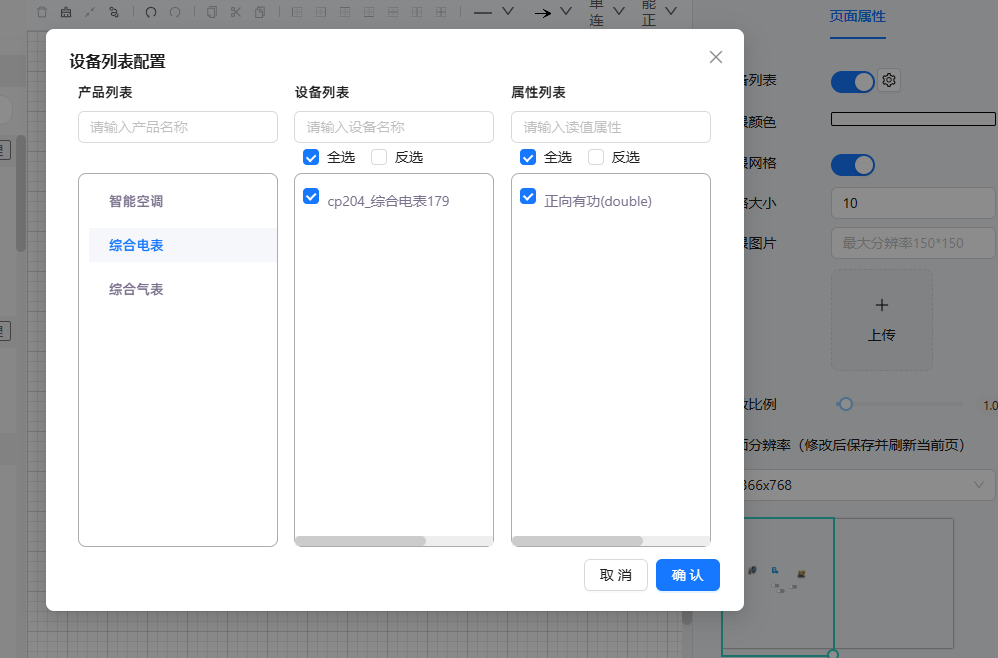Uncheck device cp204_综合电表179
Viewport: 998px width, 658px height.
click(311, 196)
